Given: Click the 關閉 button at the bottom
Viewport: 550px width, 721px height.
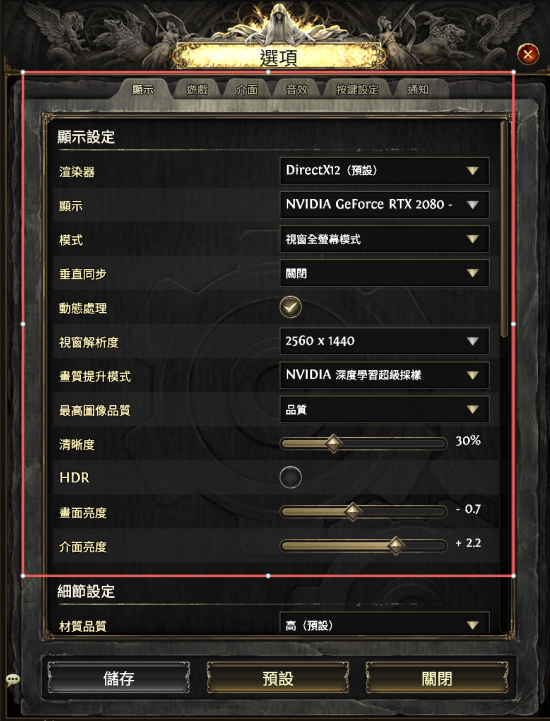Looking at the screenshot, I should pyautogui.click(x=437, y=678).
